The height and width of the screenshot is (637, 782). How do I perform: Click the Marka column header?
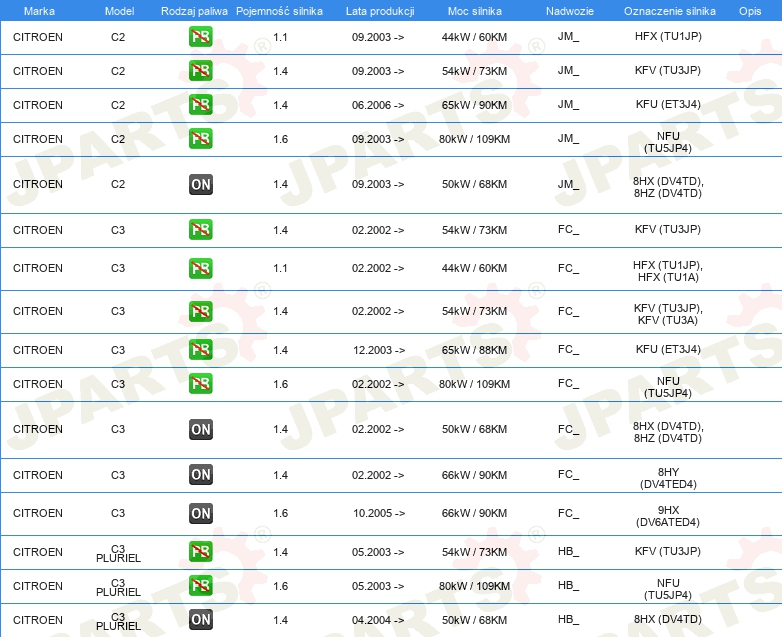[39, 11]
